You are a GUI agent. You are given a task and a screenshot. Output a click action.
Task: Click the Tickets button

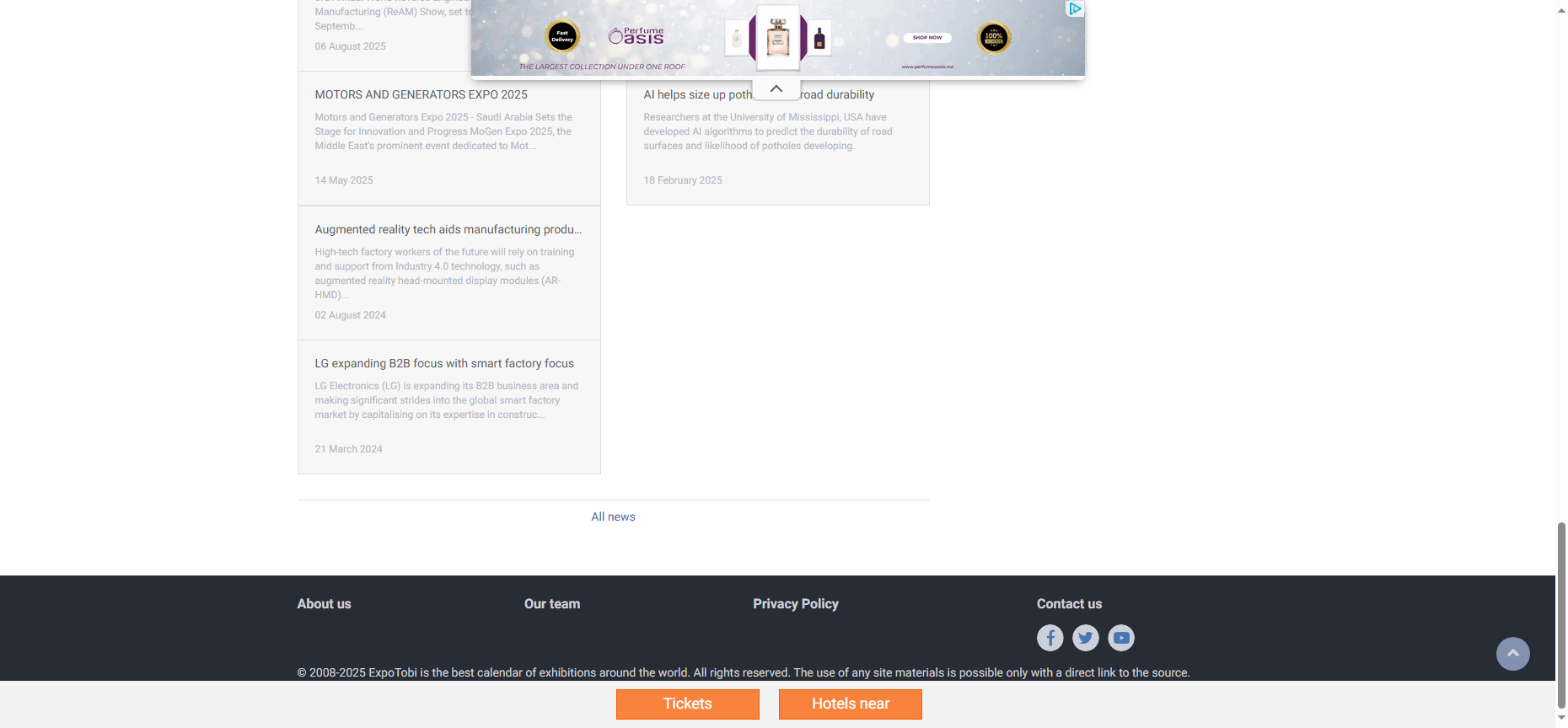click(x=688, y=704)
